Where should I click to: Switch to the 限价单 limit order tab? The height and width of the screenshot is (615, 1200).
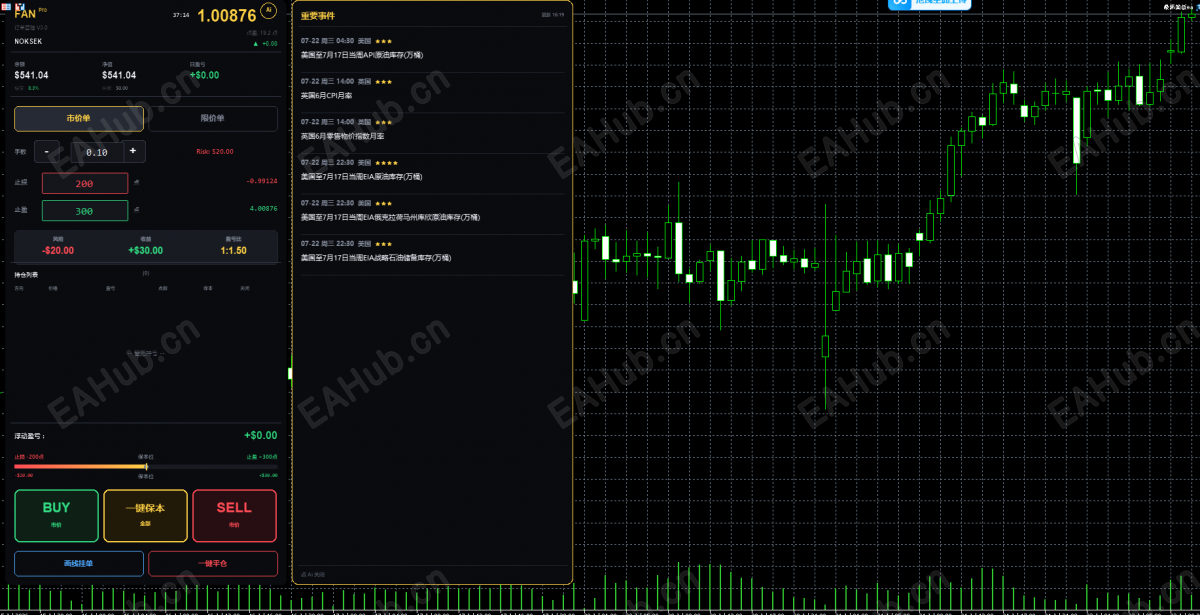pos(212,118)
